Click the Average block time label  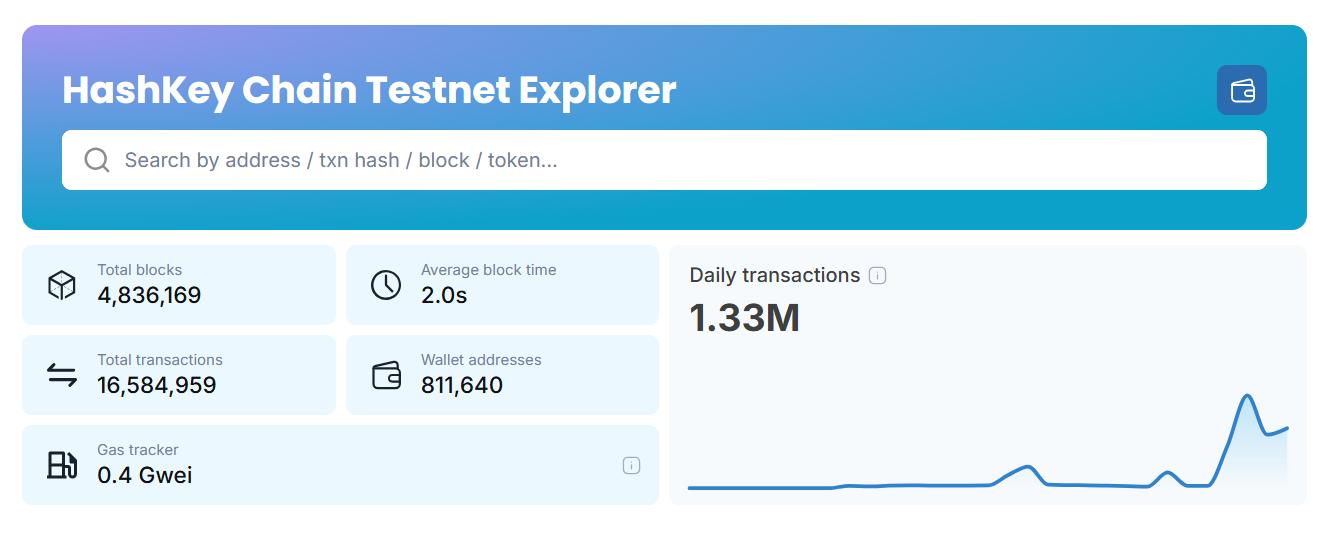[x=488, y=270]
